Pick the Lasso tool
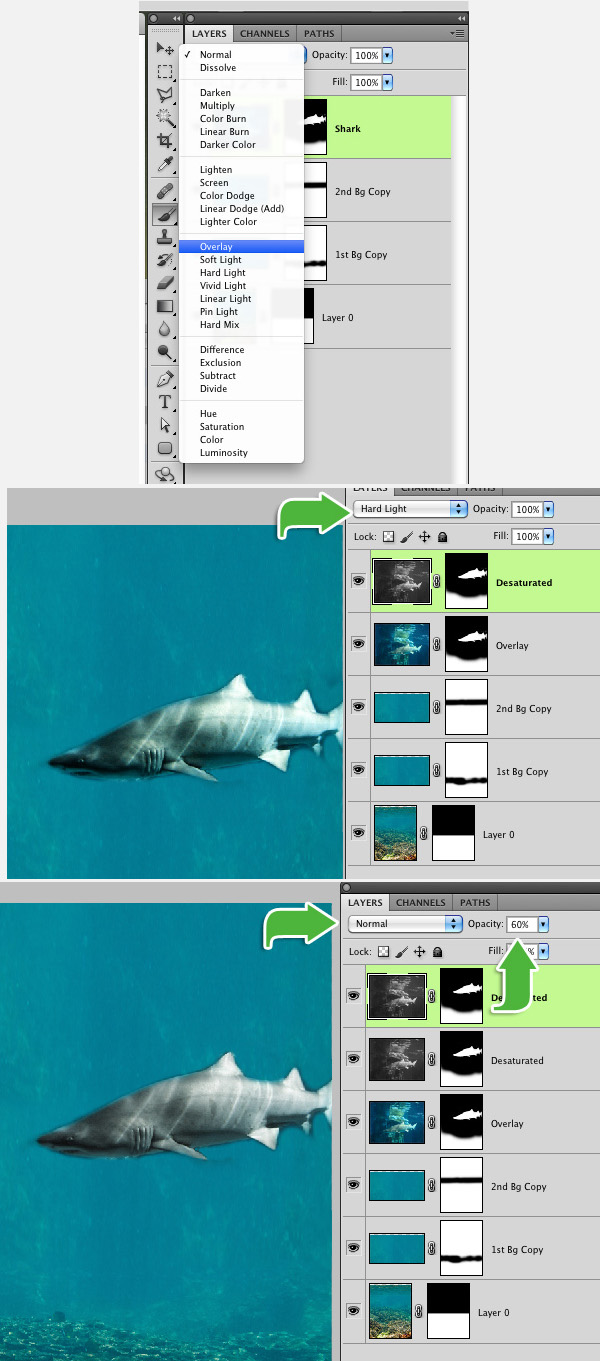 [166, 94]
